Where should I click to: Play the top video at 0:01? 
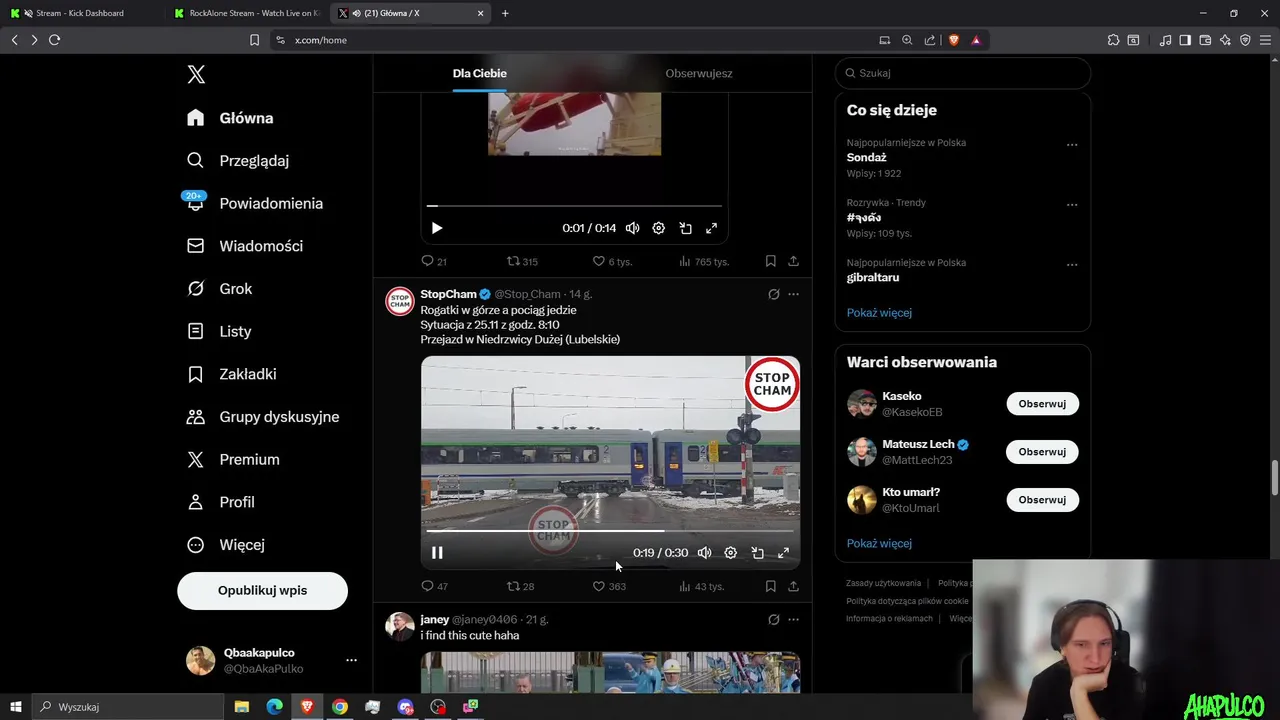pos(437,228)
